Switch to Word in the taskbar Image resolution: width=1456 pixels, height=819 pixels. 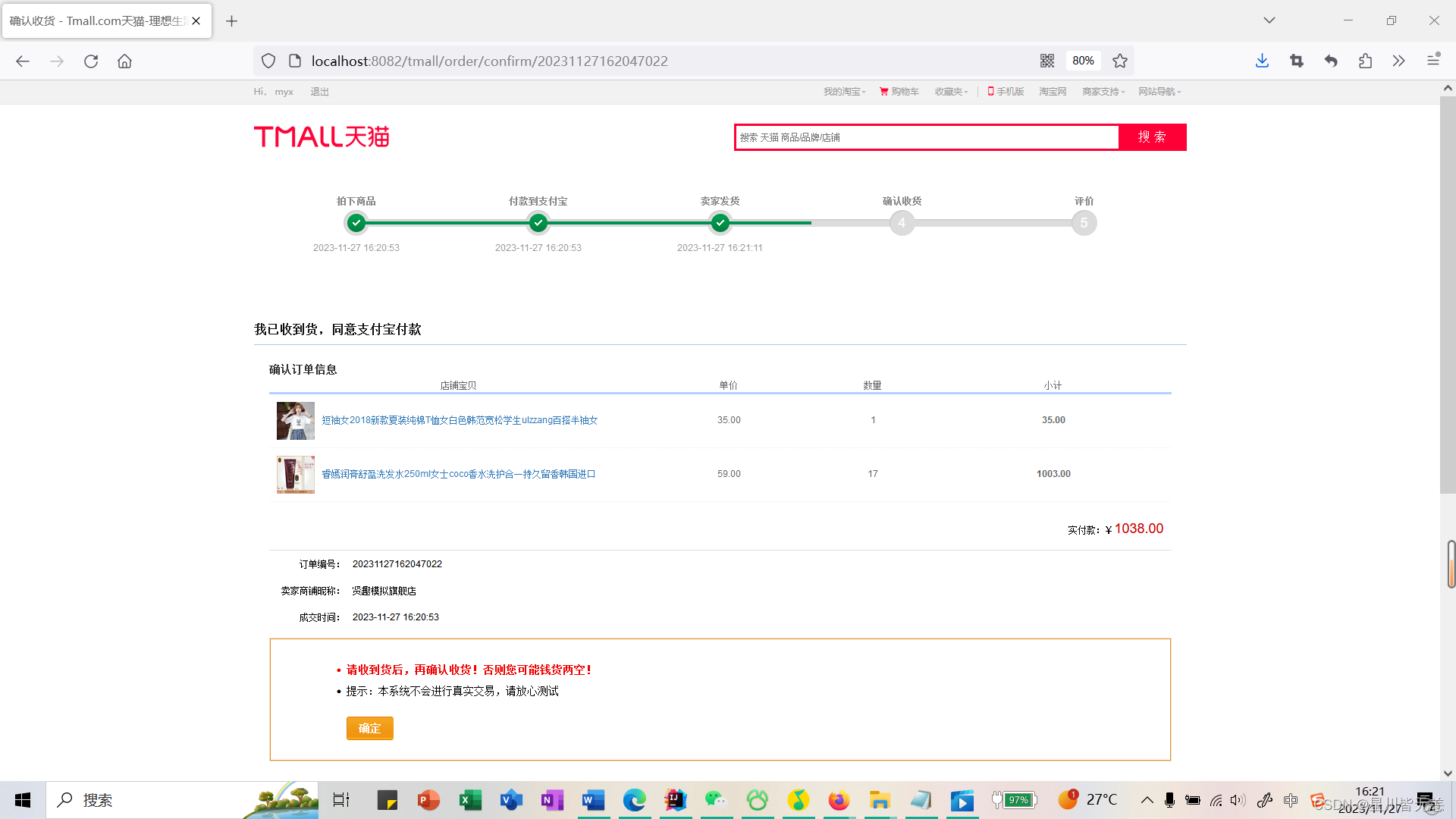pos(593,800)
